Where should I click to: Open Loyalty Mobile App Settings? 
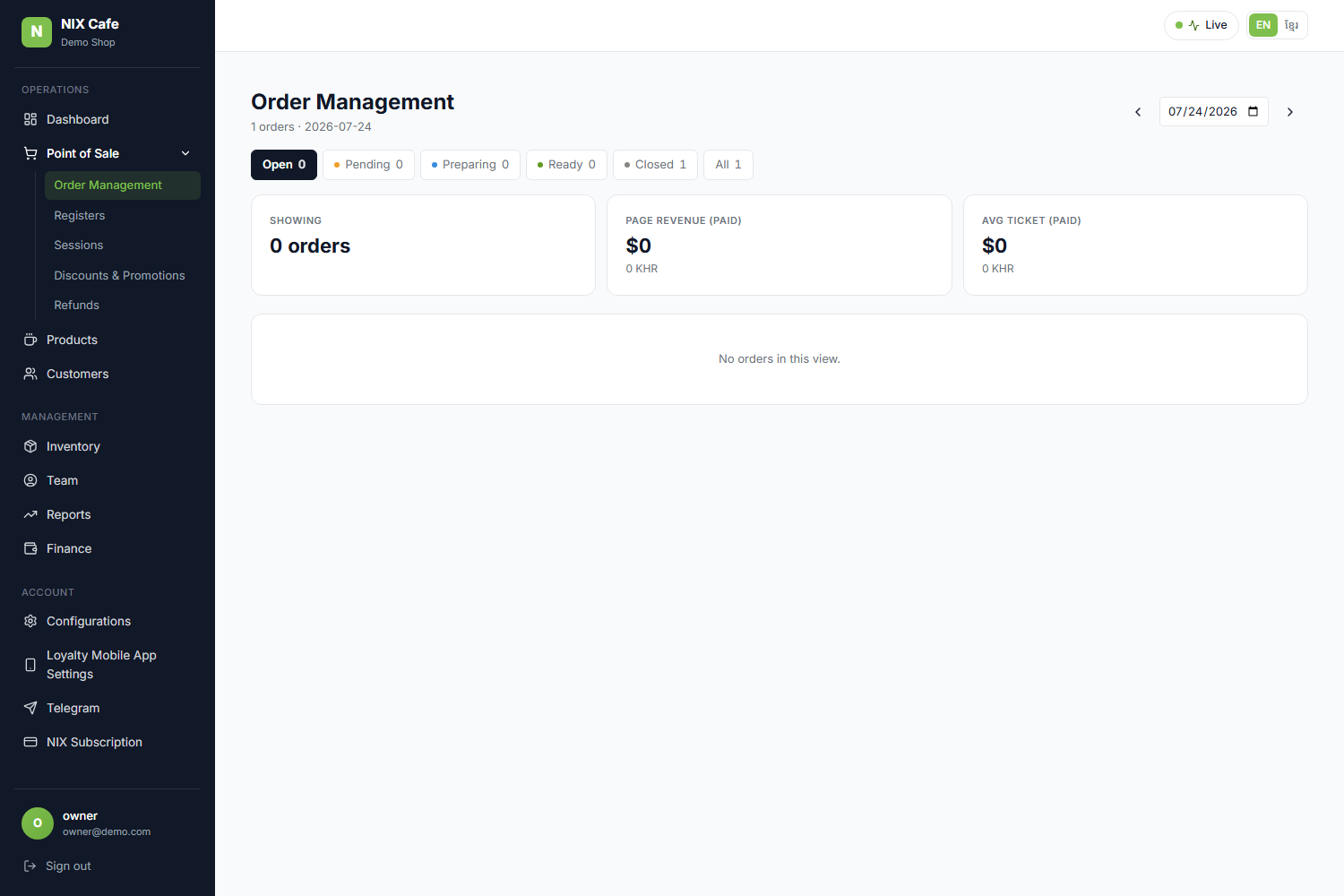coord(108,665)
